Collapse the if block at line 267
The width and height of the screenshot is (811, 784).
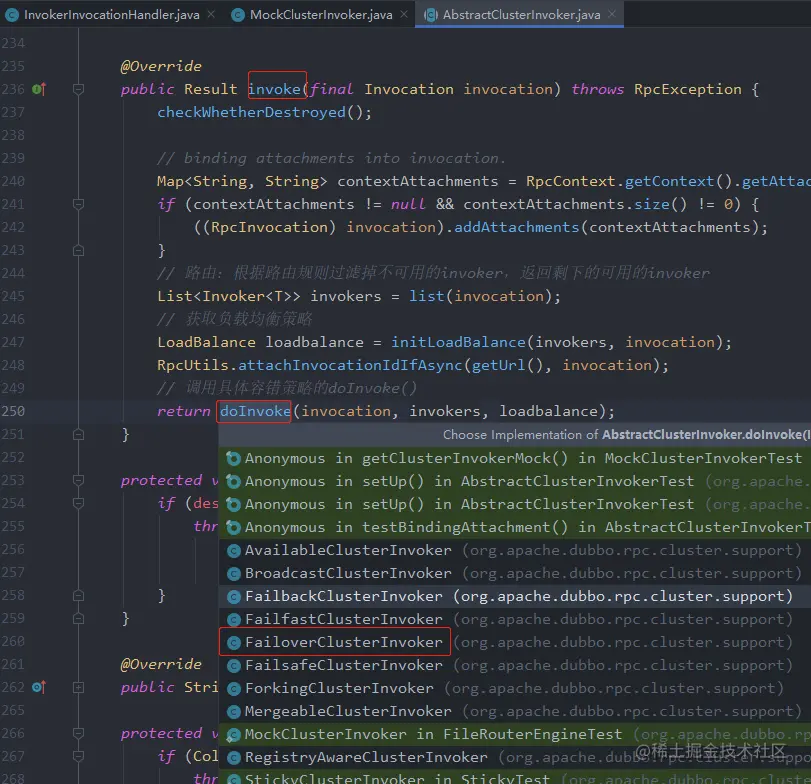pyautogui.click(x=79, y=757)
